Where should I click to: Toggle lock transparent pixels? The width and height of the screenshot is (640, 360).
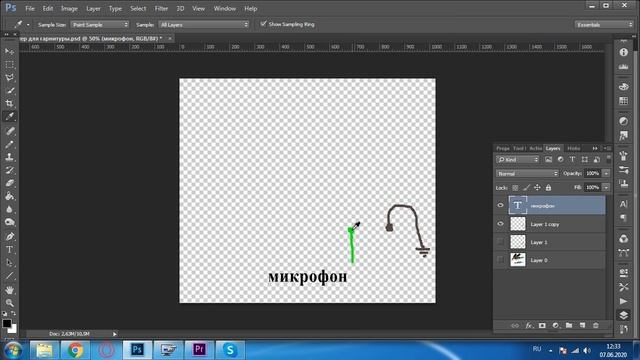515,188
